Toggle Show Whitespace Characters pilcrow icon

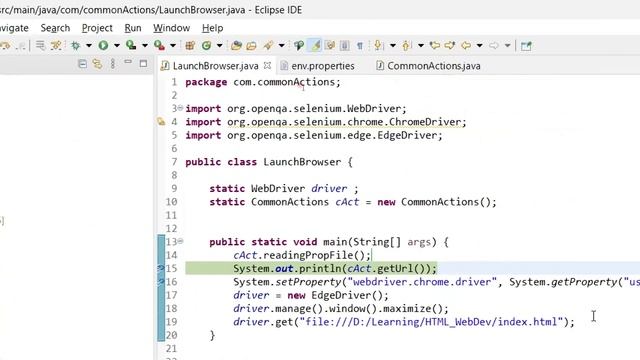click(360, 45)
